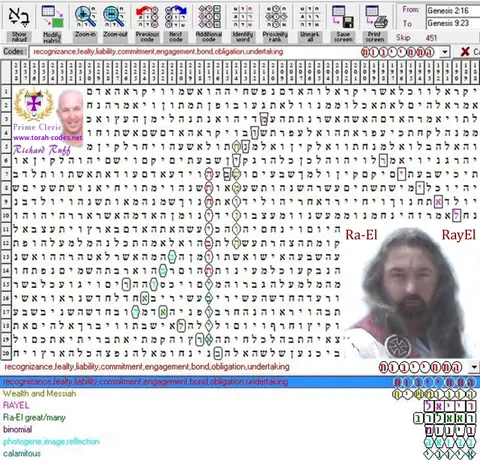Click the Ra-El great/many Hebrew letter boxes

(445, 418)
